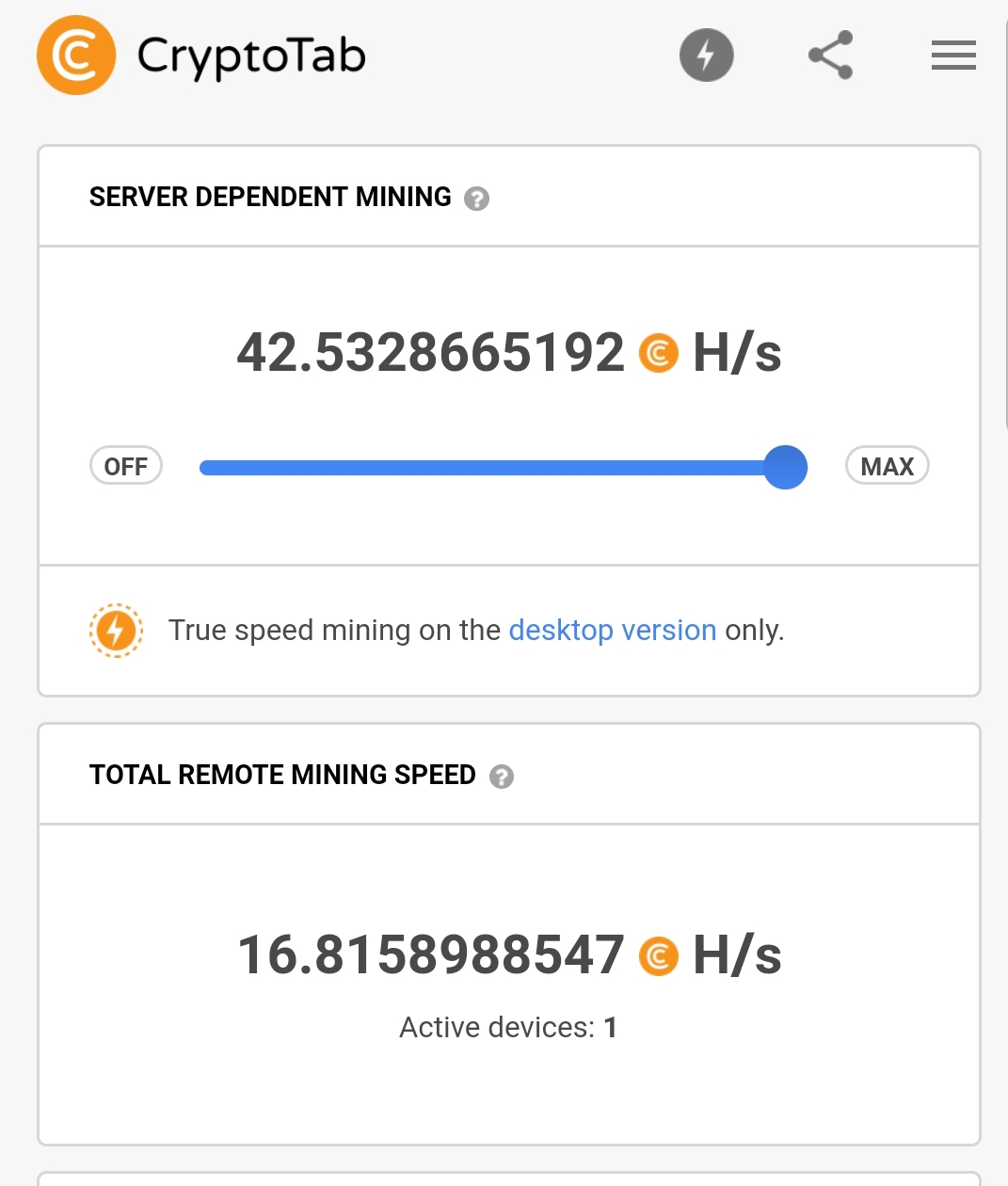Tap the lightning bolt boost icon in header

(x=707, y=56)
